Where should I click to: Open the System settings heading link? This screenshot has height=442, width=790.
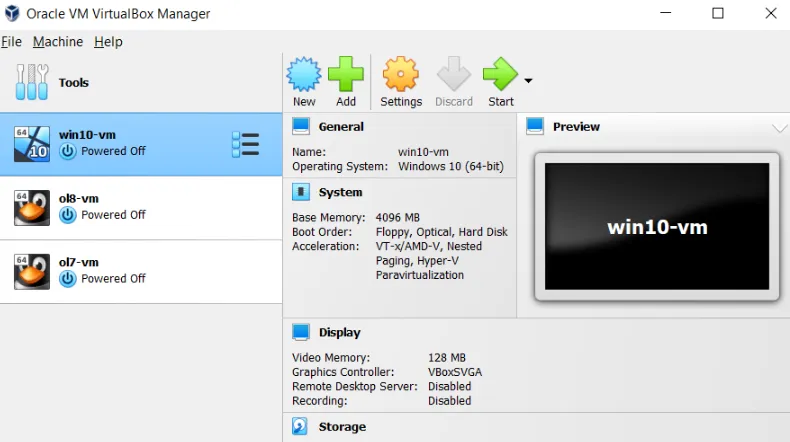tap(340, 192)
